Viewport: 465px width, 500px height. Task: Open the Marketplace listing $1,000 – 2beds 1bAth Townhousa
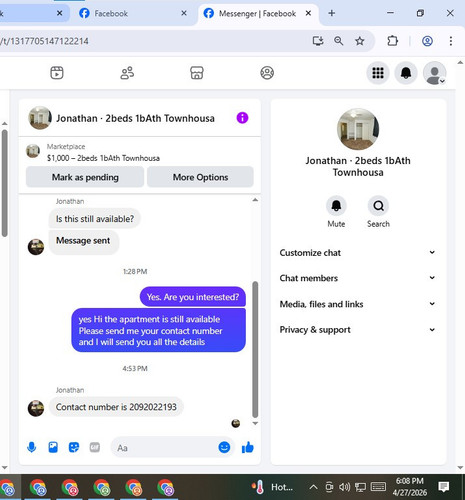point(103,158)
